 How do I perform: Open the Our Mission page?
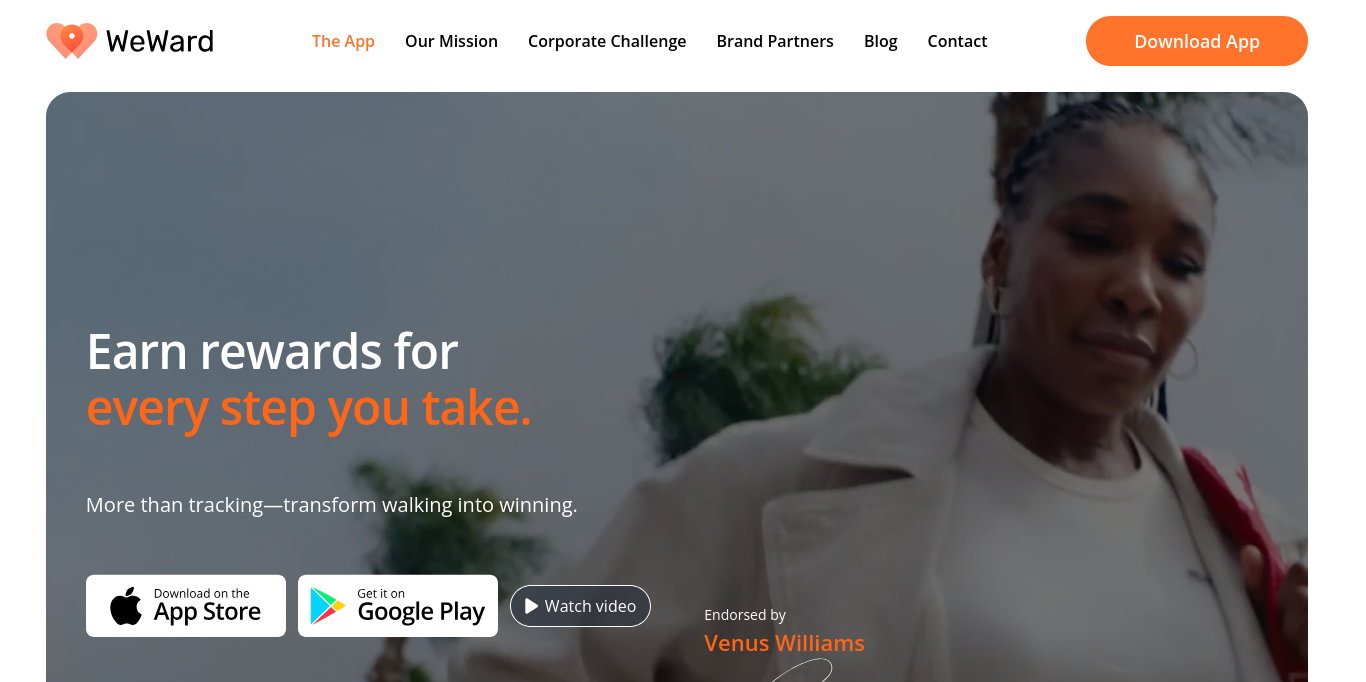coord(451,41)
